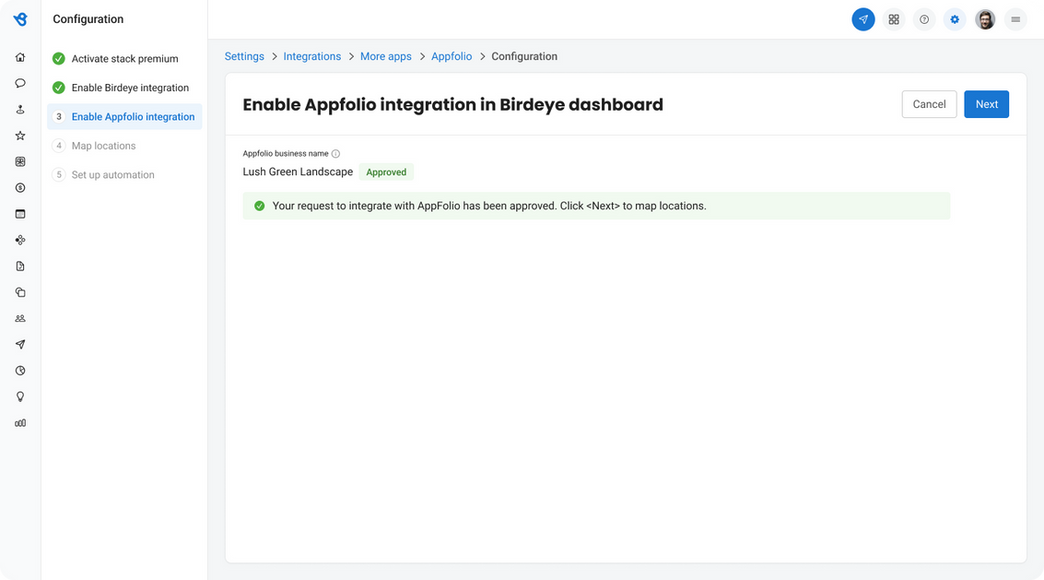Click the blue paper plane button in header

[x=863, y=19]
